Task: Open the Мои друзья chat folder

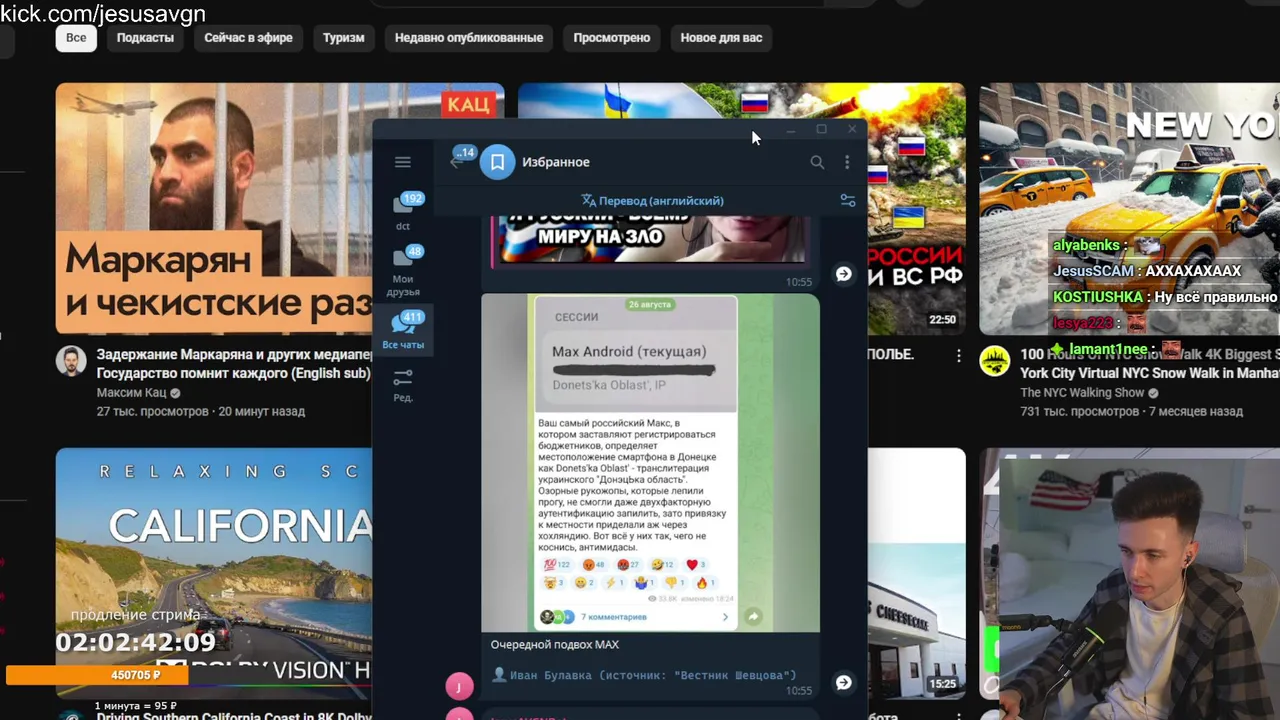Action: click(403, 270)
